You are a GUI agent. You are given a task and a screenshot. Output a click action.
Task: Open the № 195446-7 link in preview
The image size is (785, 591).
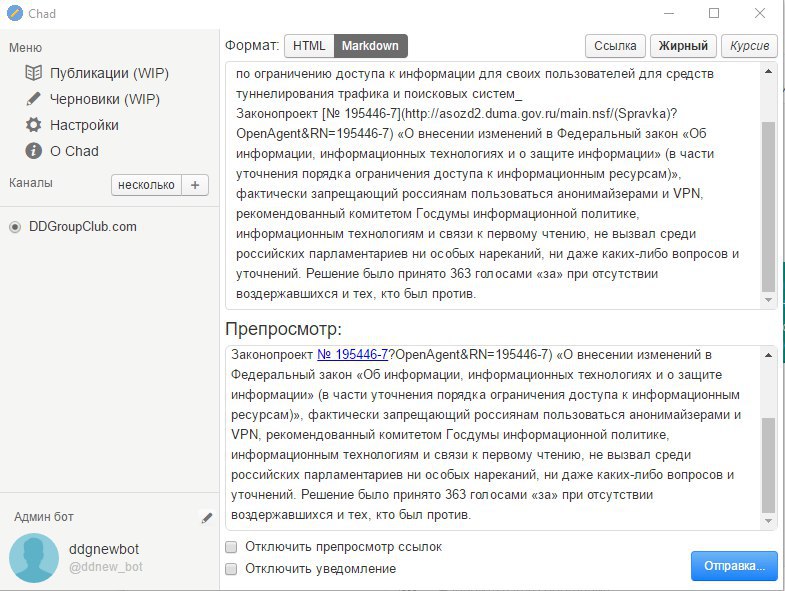(x=352, y=355)
